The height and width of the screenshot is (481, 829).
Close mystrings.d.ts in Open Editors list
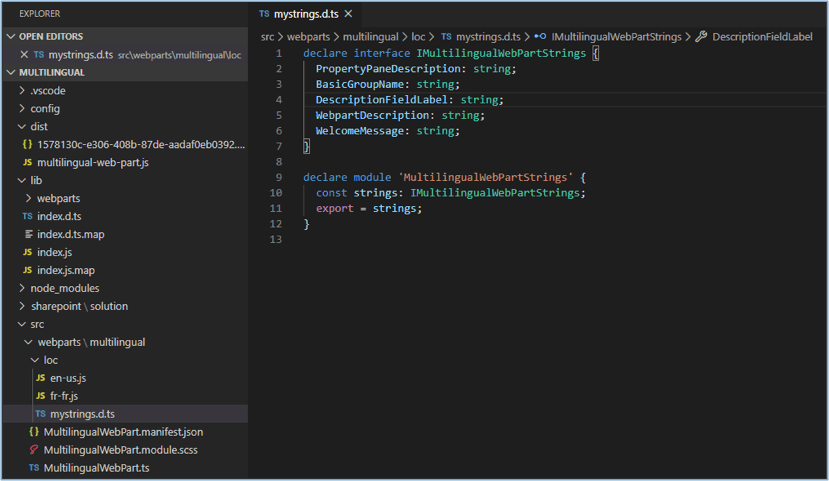[24, 54]
